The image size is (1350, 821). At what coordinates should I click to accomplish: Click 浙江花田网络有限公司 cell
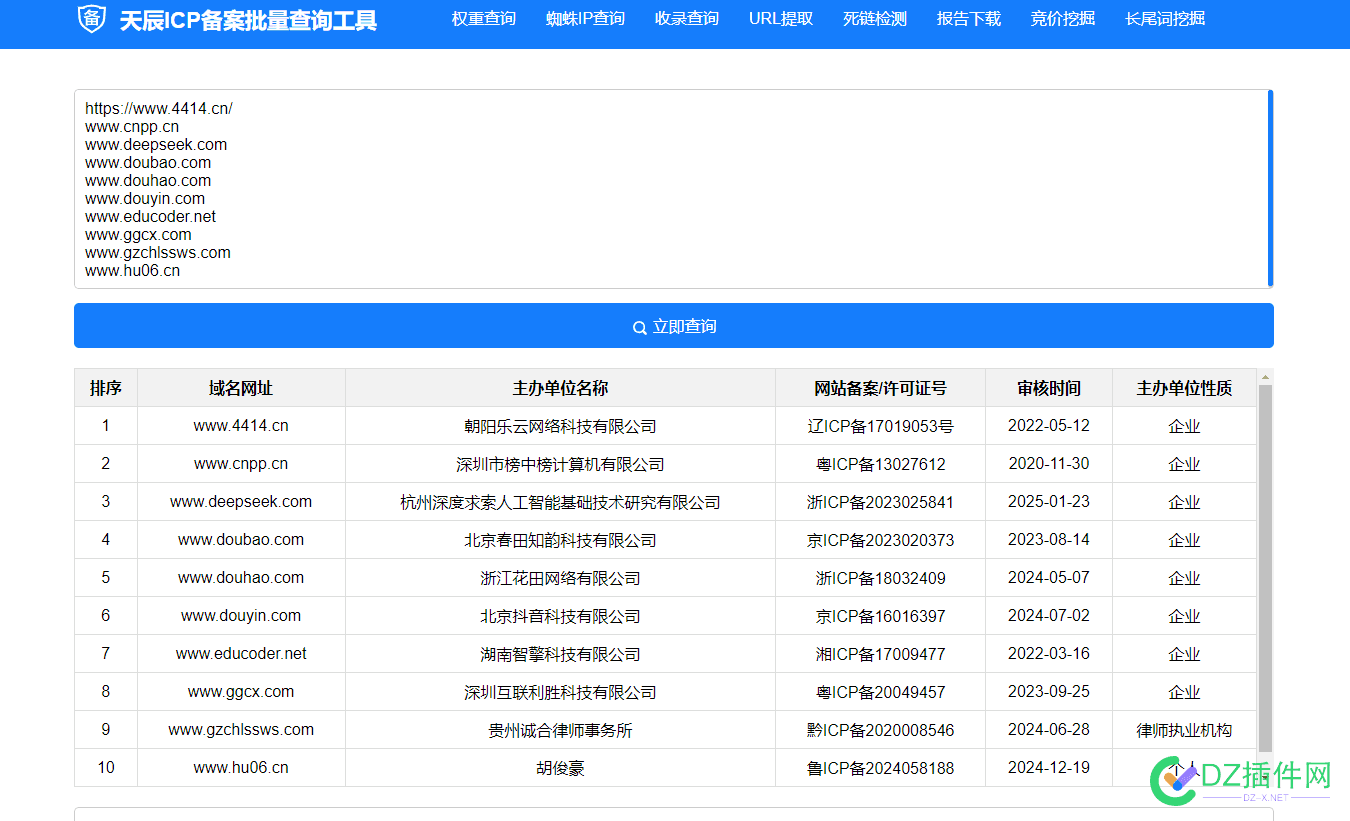click(560, 578)
